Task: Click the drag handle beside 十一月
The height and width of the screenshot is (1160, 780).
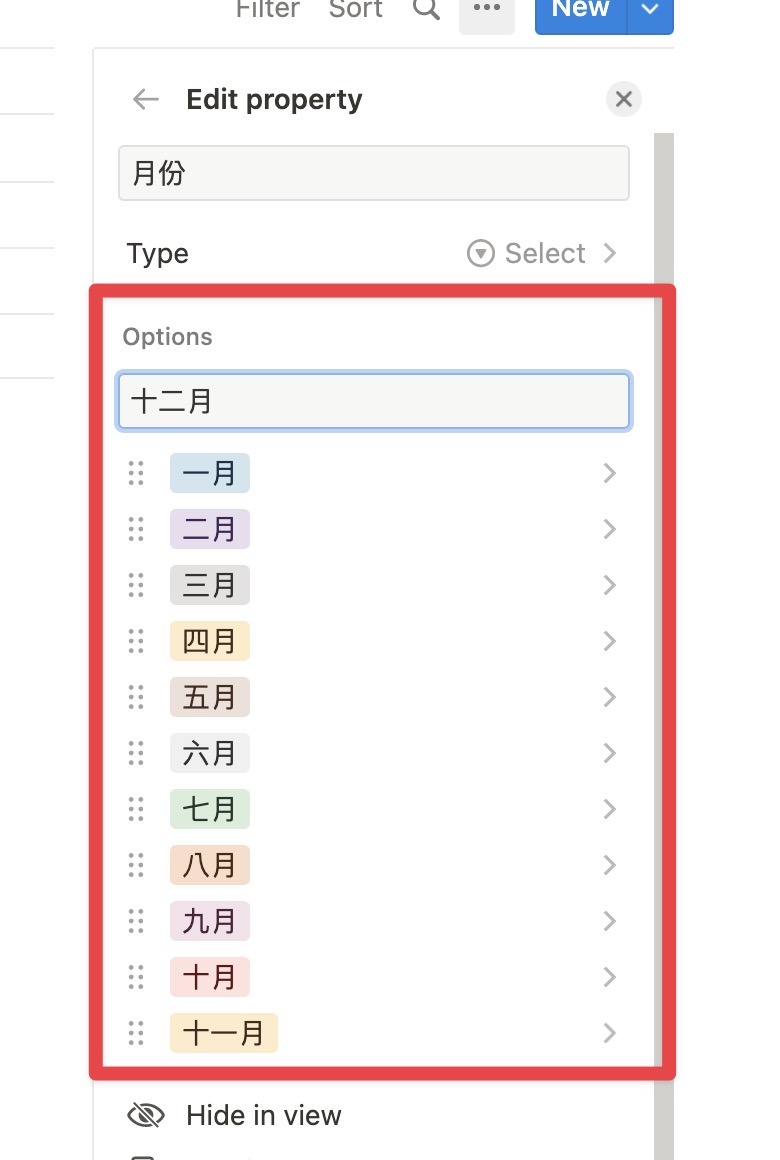Action: point(135,1033)
